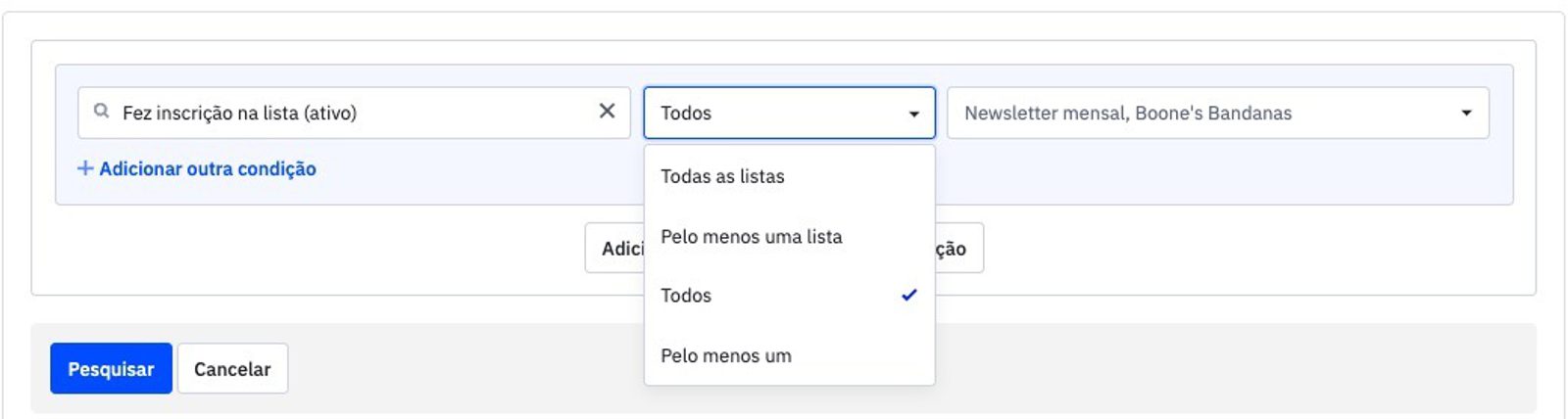Select 'Todas as listas' from the menu
The width and height of the screenshot is (1568, 419).
tap(722, 176)
